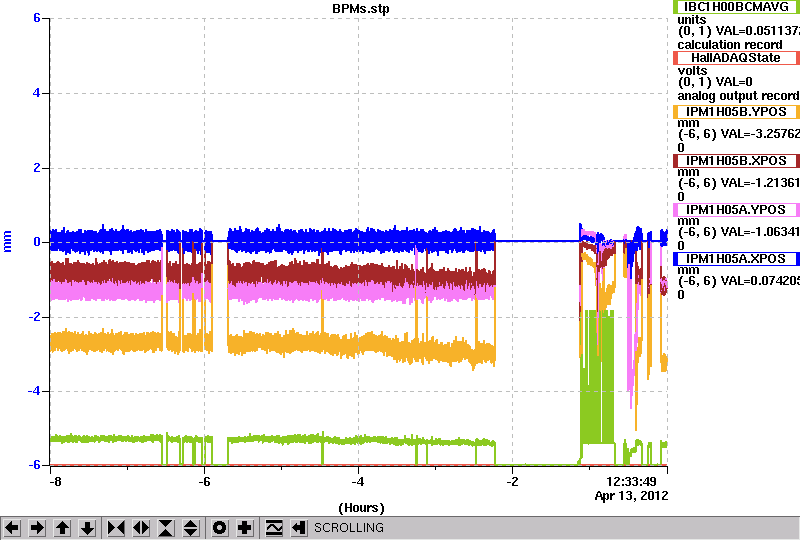Click the calculation record description

[730, 45]
